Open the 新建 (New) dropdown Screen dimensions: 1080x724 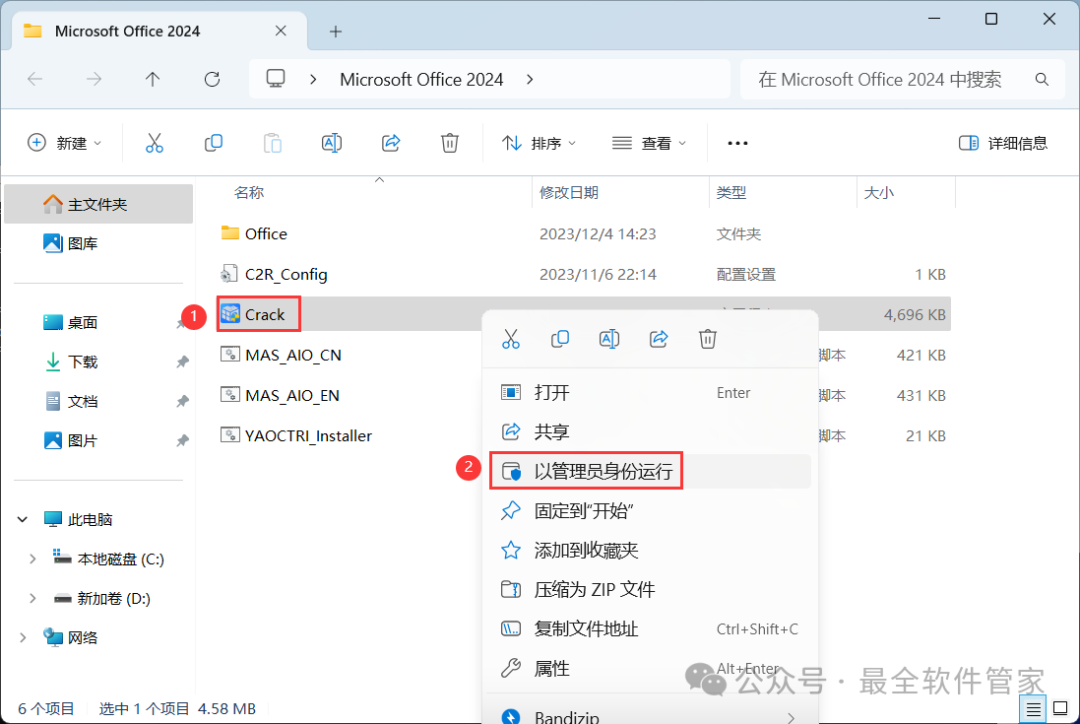(64, 143)
